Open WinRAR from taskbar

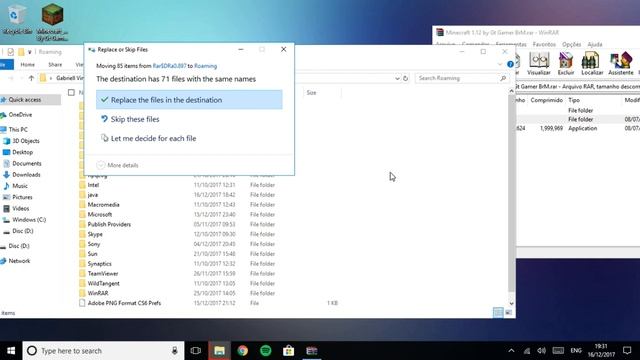[x=312, y=351]
